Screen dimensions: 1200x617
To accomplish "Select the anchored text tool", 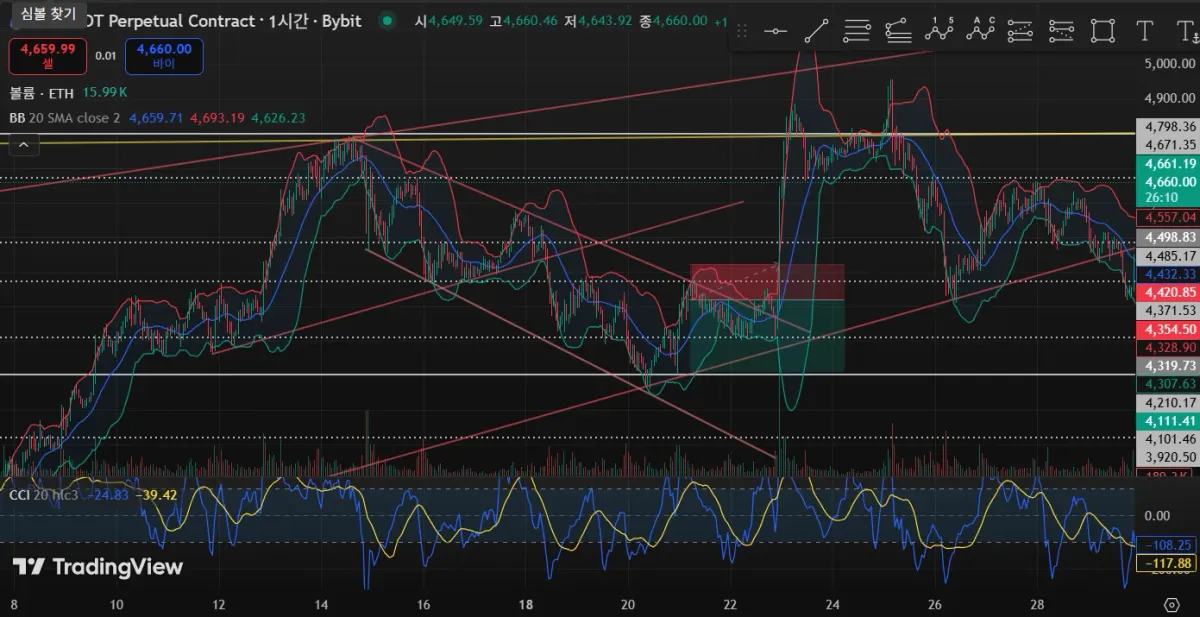I will point(1187,31).
